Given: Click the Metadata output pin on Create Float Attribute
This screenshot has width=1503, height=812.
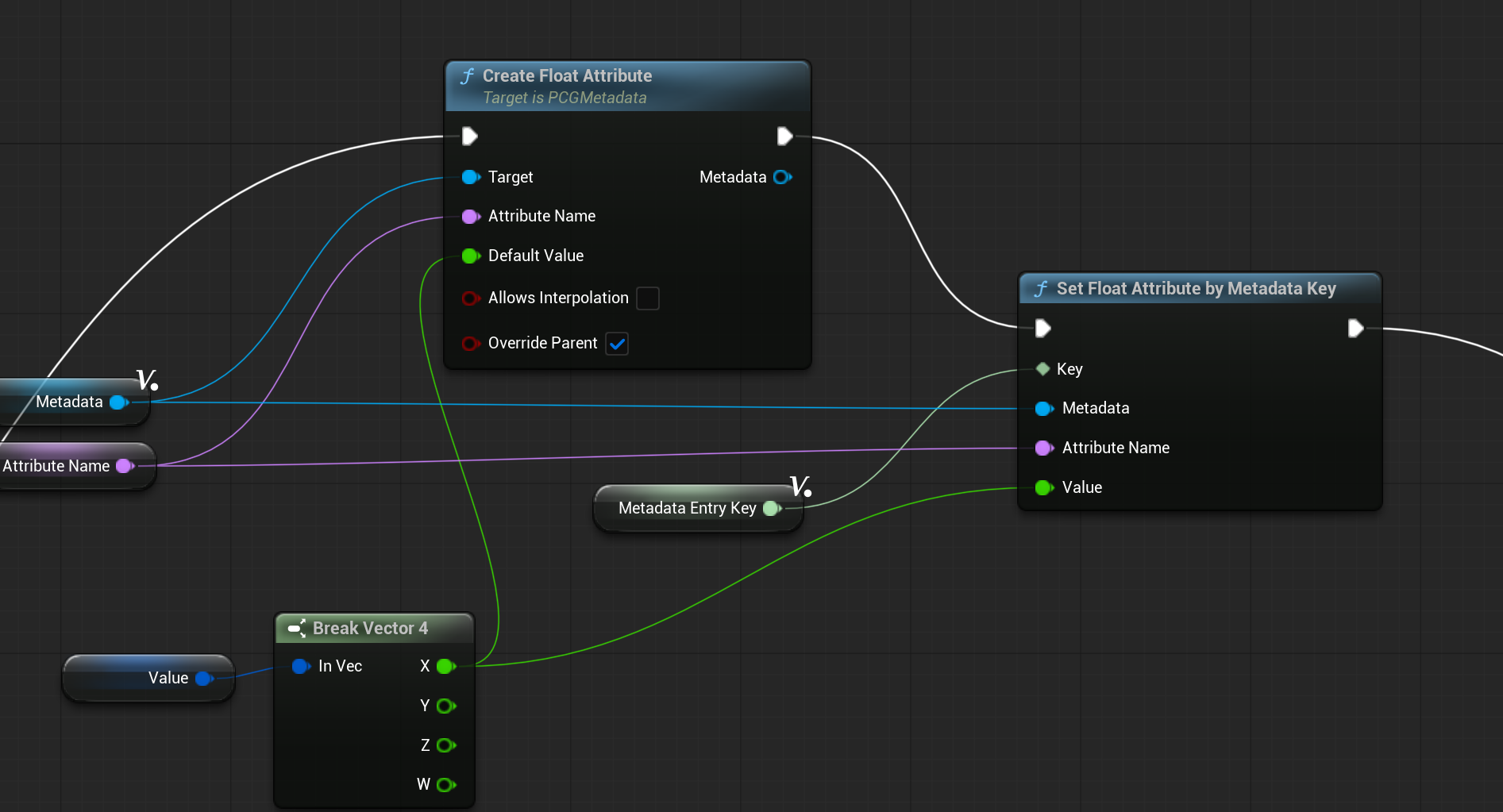Looking at the screenshot, I should click(x=782, y=177).
